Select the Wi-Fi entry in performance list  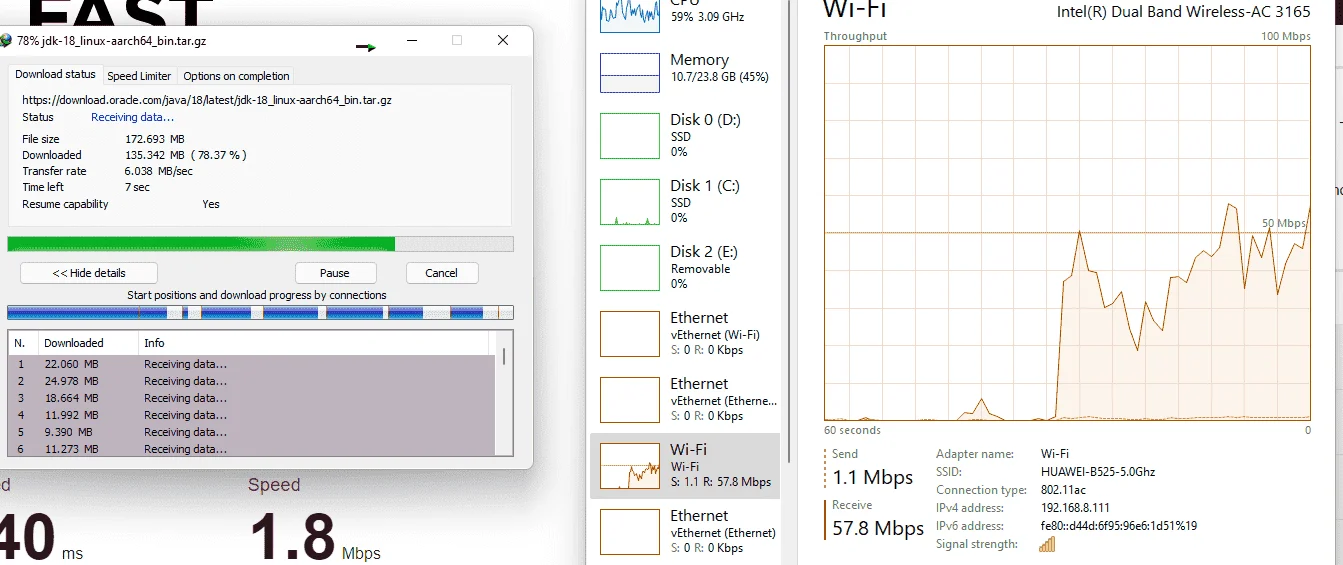[686, 465]
